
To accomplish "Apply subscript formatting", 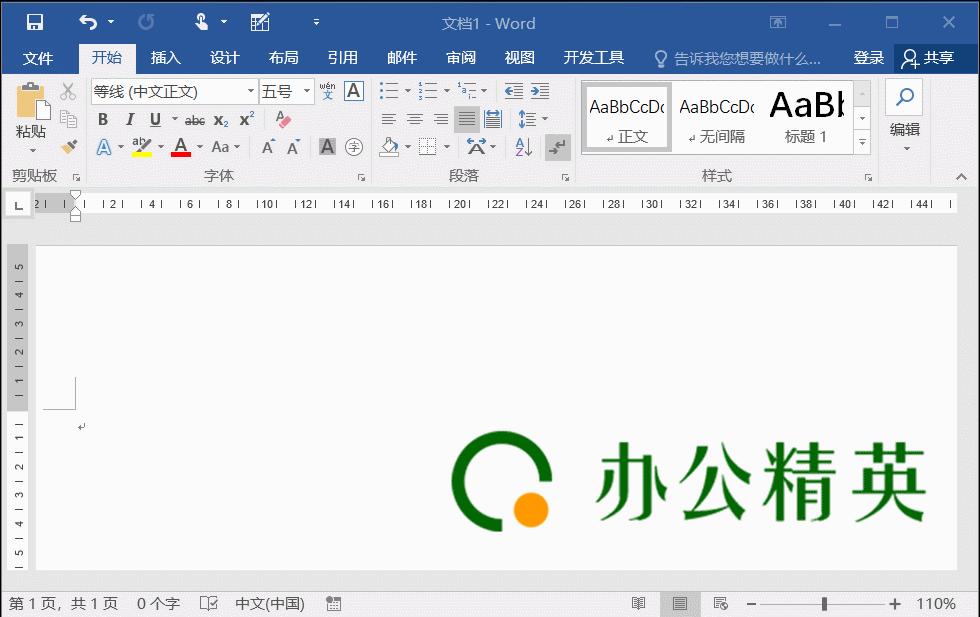I will click(220, 118).
